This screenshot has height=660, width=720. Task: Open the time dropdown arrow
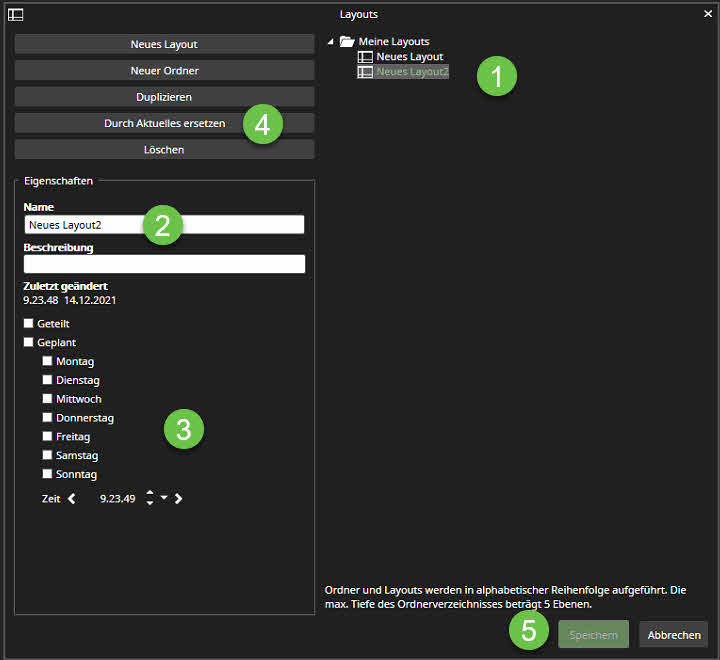[164, 498]
